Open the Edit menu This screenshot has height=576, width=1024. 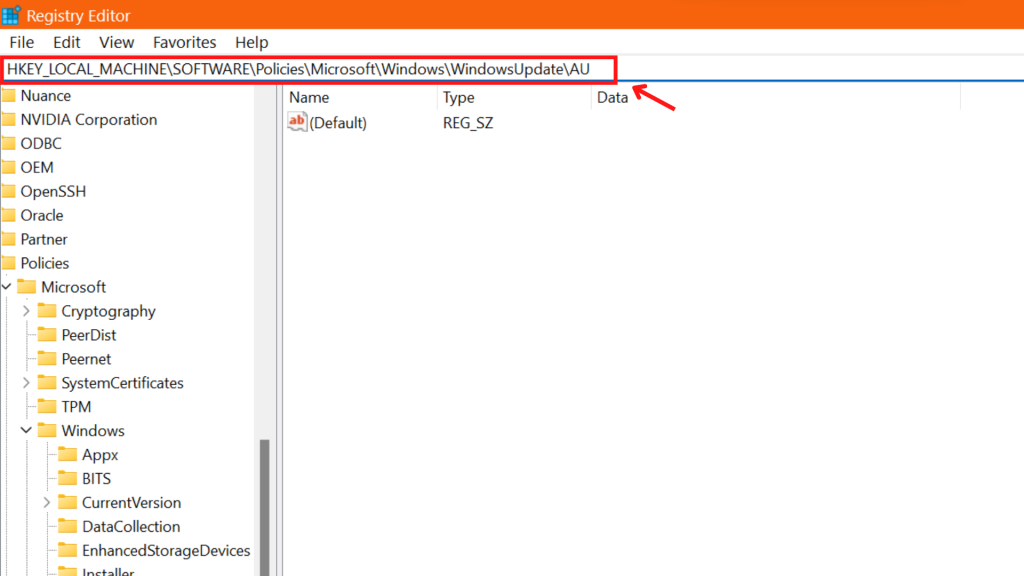point(67,42)
